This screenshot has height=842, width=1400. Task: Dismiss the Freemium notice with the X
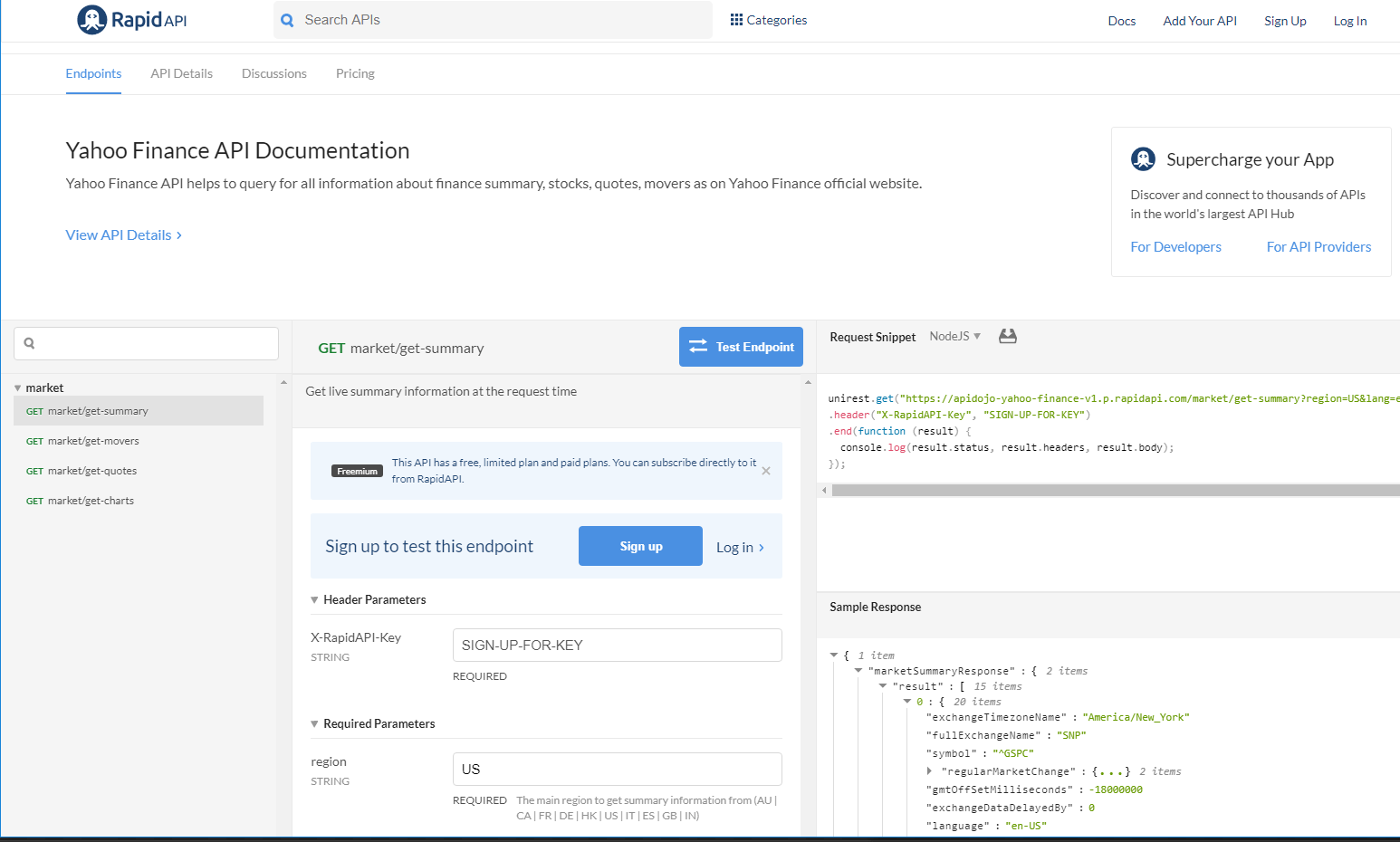pyautogui.click(x=766, y=471)
